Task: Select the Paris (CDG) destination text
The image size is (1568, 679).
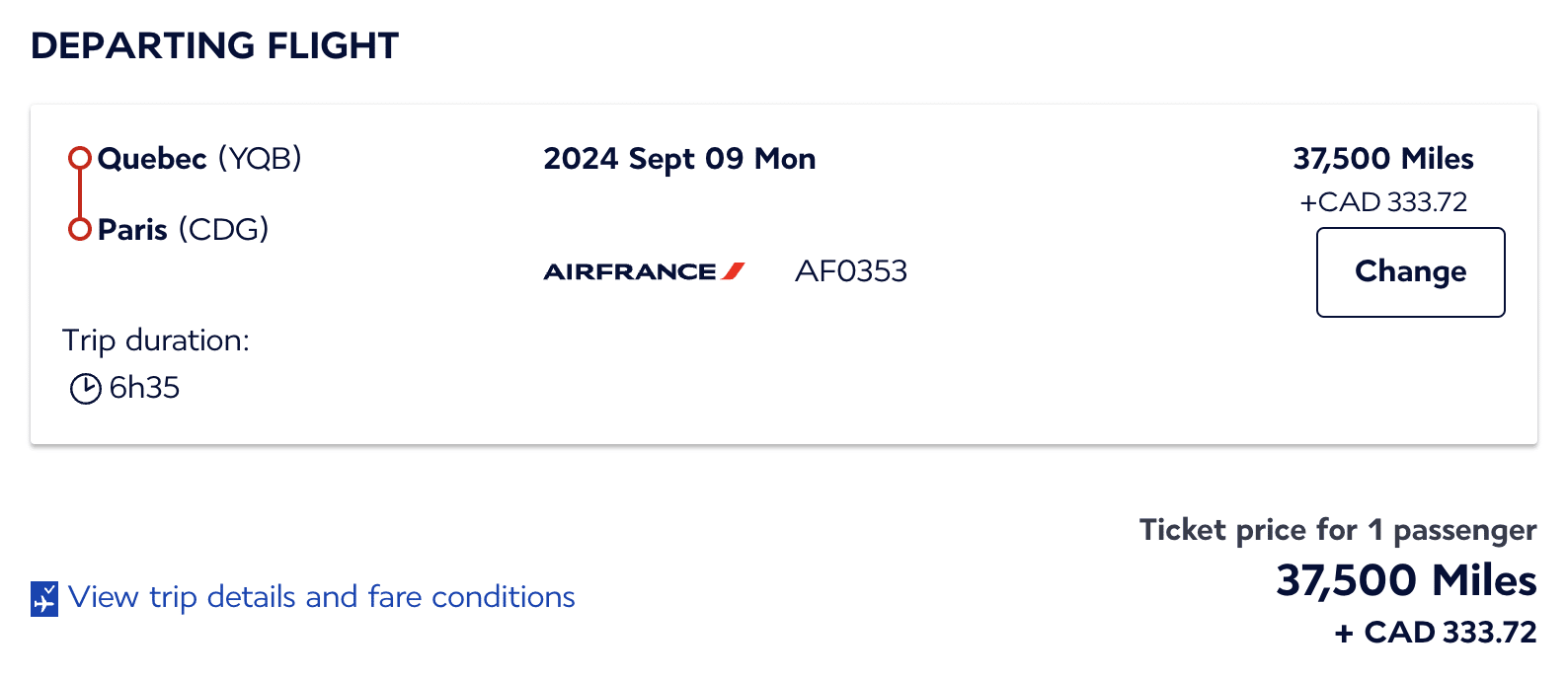Action: coord(184,229)
